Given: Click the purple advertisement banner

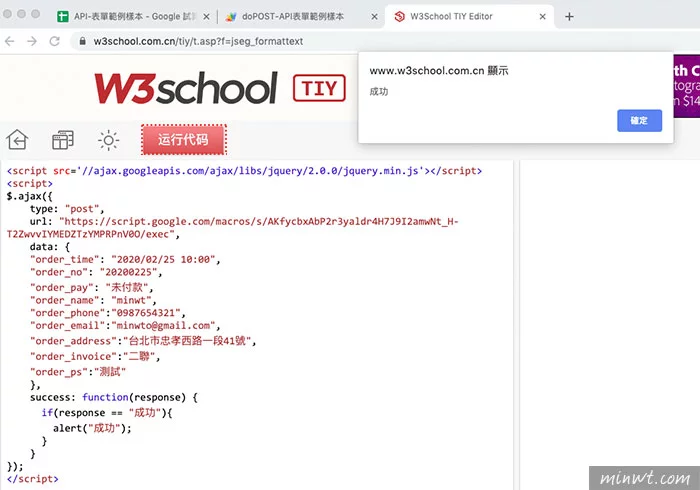Looking at the screenshot, I should [x=686, y=86].
